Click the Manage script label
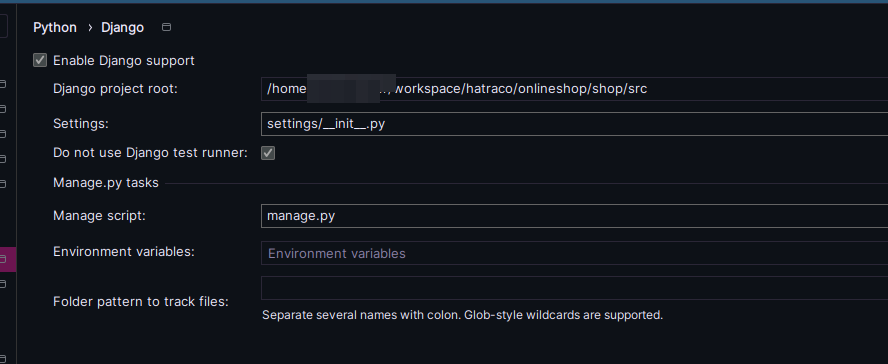The height and width of the screenshot is (364, 888). click(x=99, y=216)
